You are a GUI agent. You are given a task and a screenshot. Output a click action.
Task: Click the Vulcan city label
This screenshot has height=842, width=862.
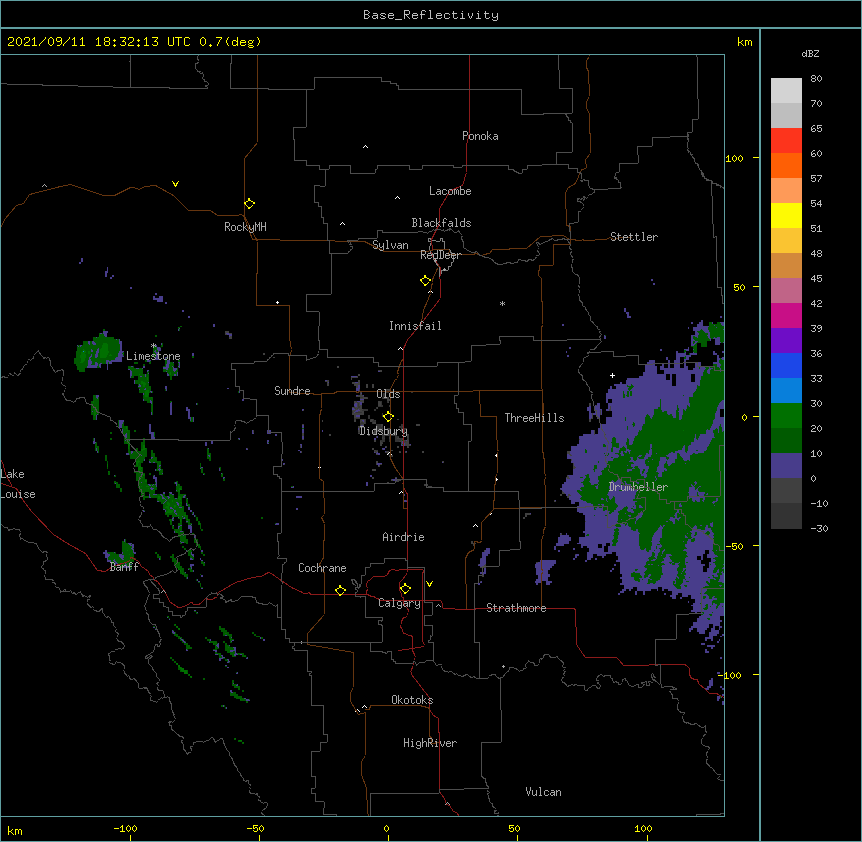tap(543, 792)
